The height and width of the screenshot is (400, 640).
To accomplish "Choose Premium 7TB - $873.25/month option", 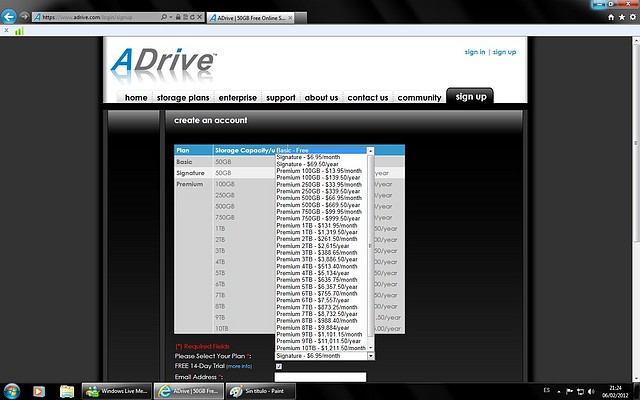I will coord(321,307).
